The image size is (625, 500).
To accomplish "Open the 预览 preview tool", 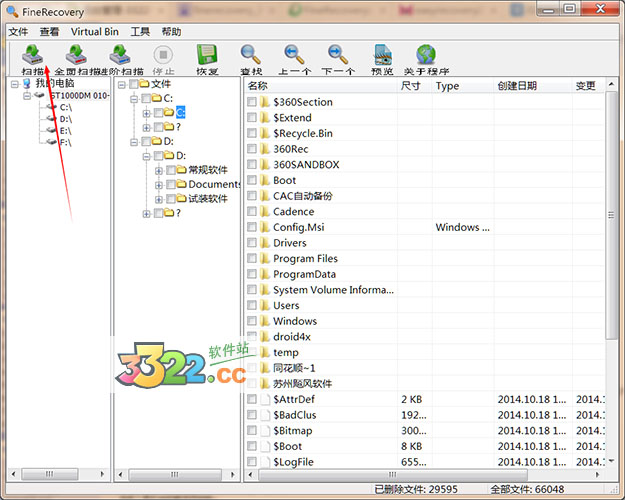I will (x=383, y=55).
